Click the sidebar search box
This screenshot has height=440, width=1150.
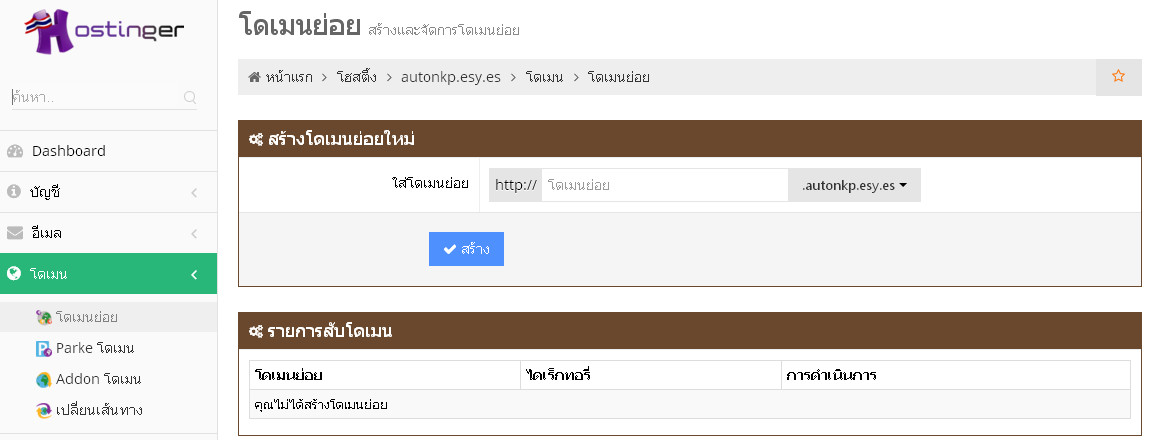(x=95, y=98)
